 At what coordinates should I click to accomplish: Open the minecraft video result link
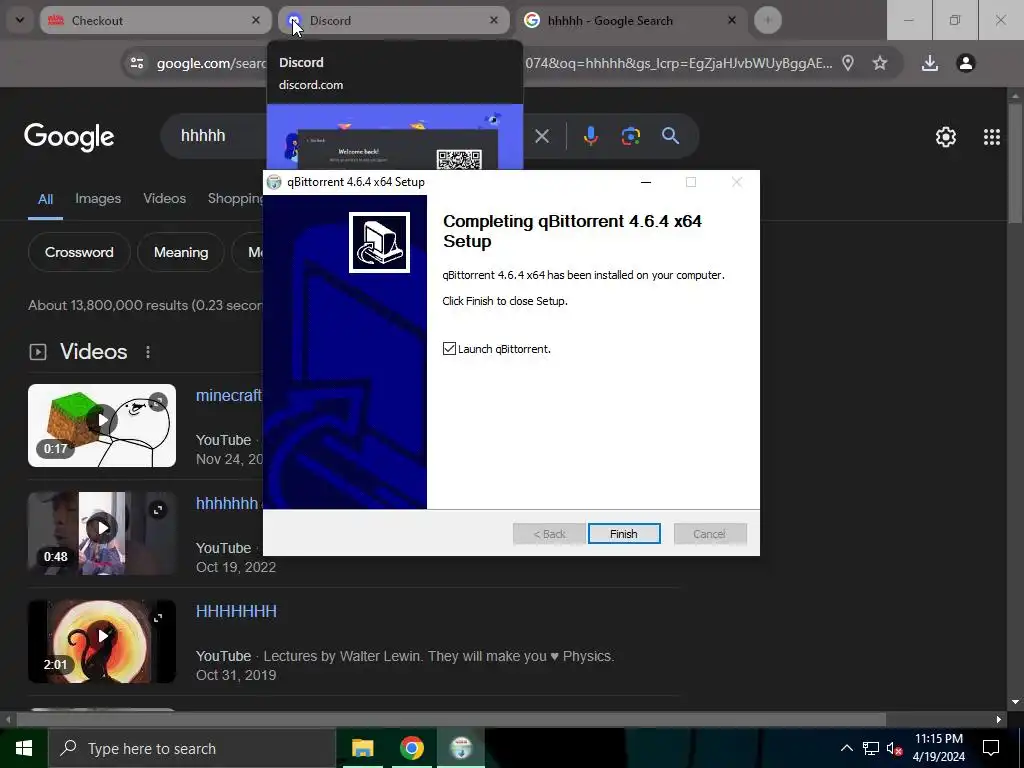(x=229, y=396)
